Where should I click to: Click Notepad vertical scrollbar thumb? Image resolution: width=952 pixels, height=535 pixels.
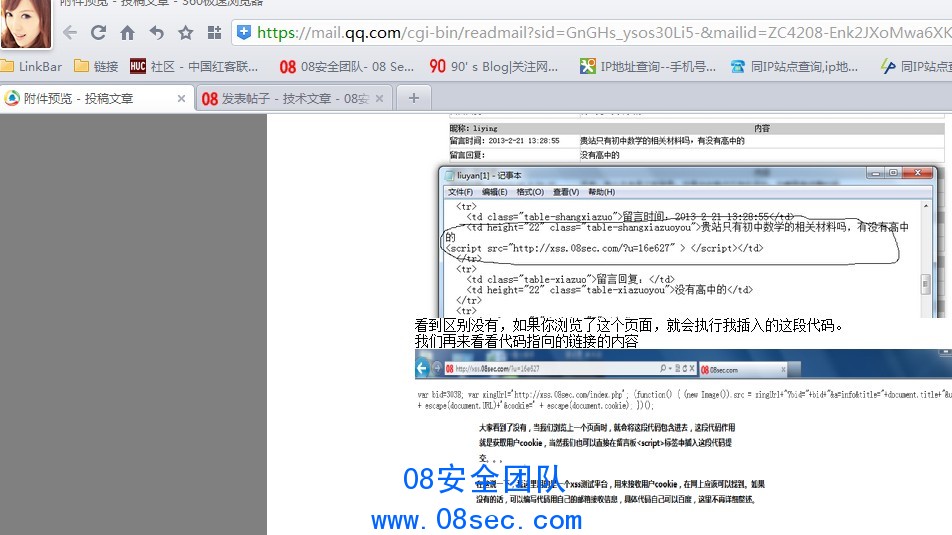coord(925,284)
